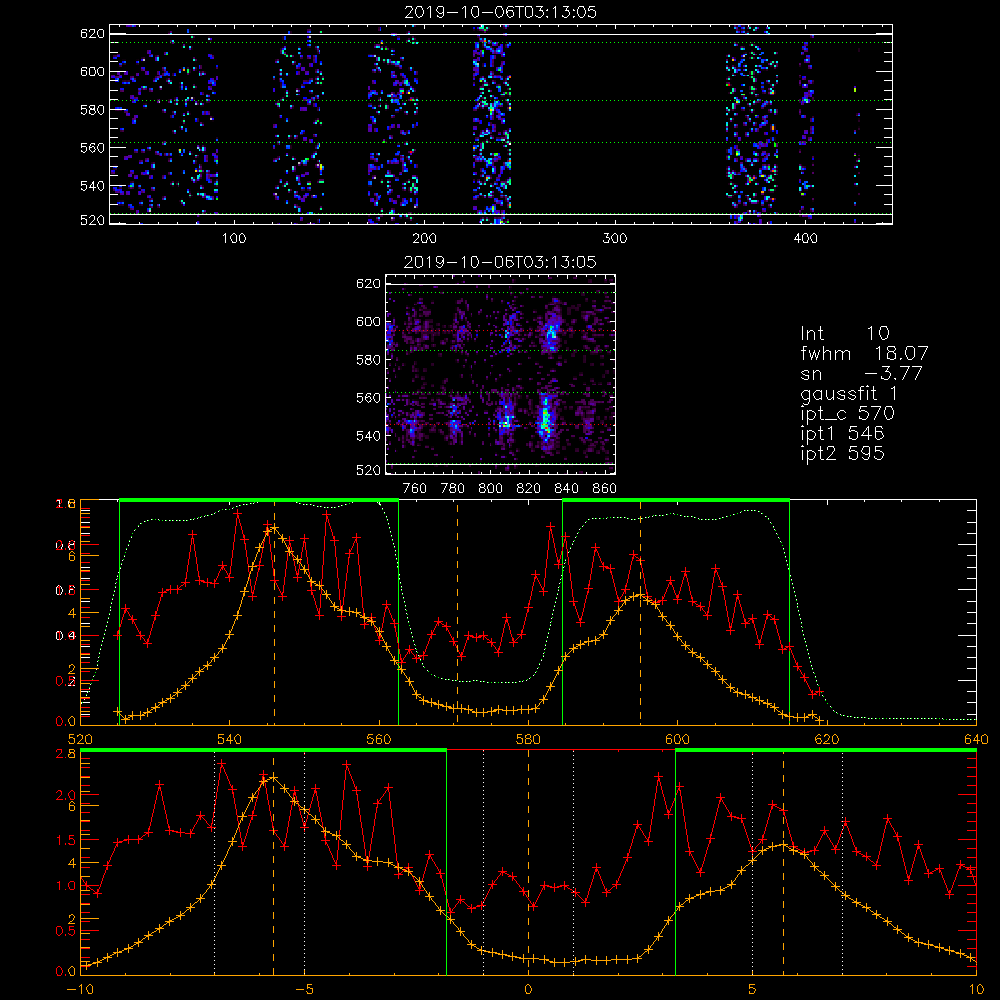The image size is (1000, 1000).
Task: Select the 'gaussfit 1' readout
Action: (x=849, y=393)
